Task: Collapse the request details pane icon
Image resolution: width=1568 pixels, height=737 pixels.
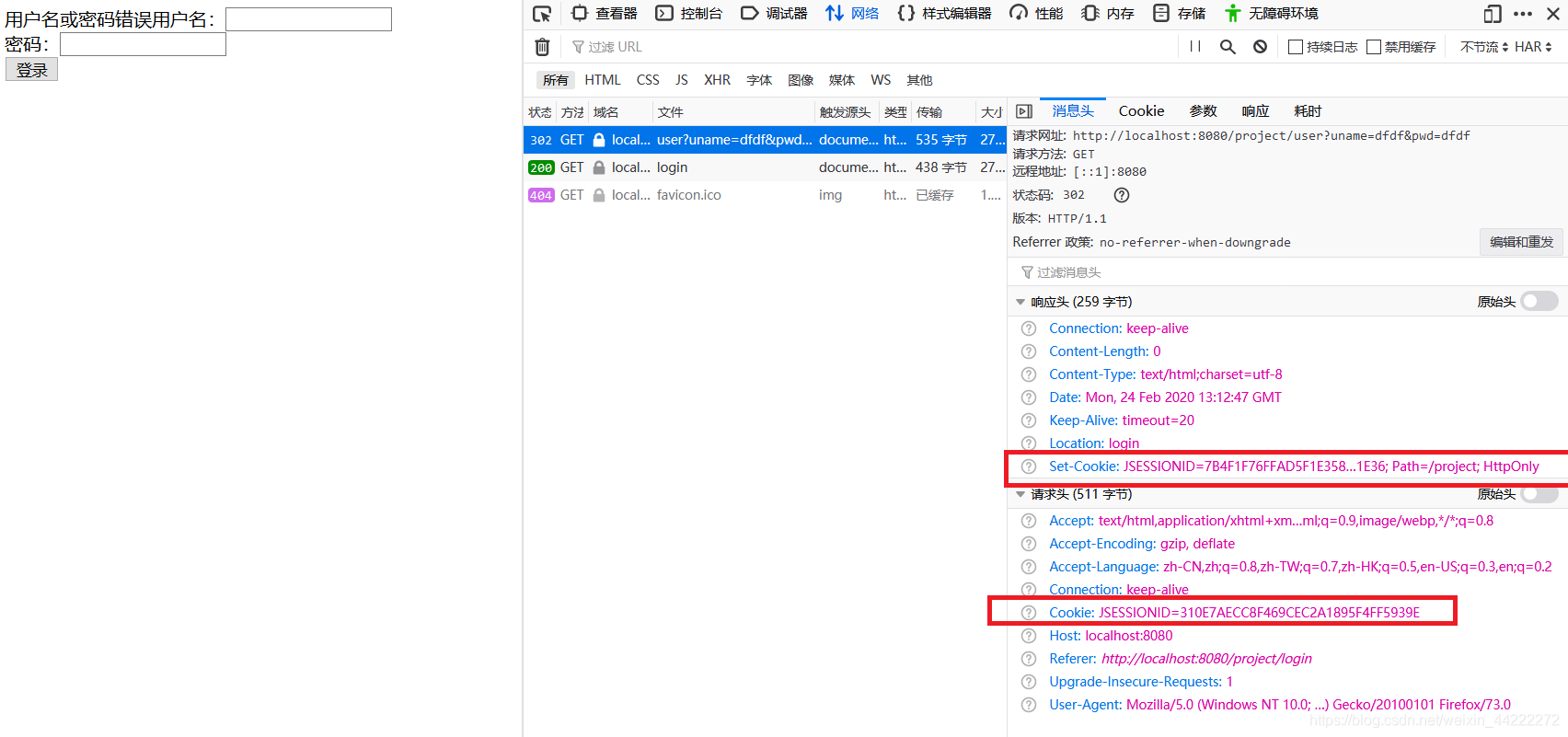Action: click(1024, 111)
